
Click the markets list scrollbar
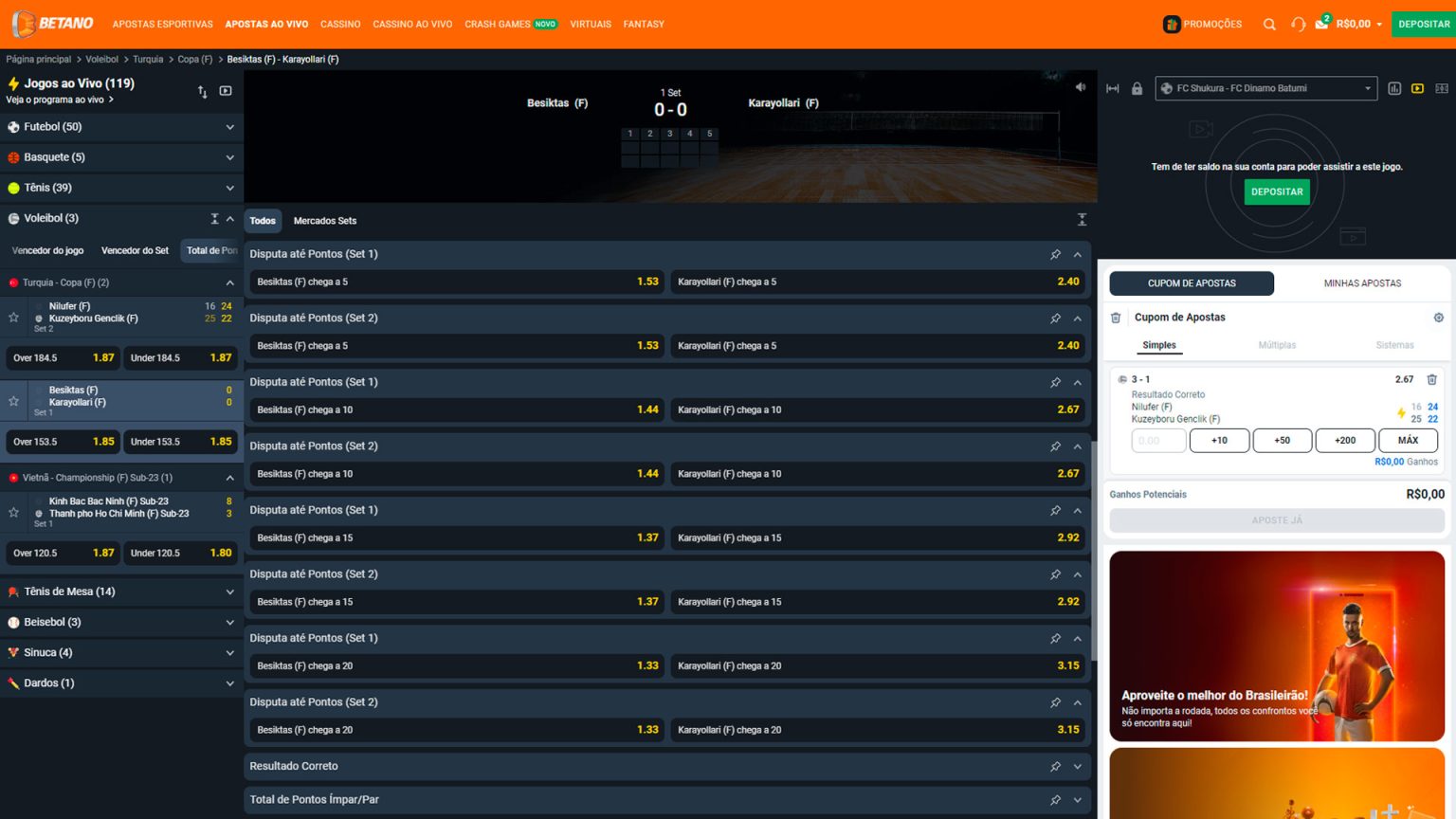click(x=1093, y=550)
